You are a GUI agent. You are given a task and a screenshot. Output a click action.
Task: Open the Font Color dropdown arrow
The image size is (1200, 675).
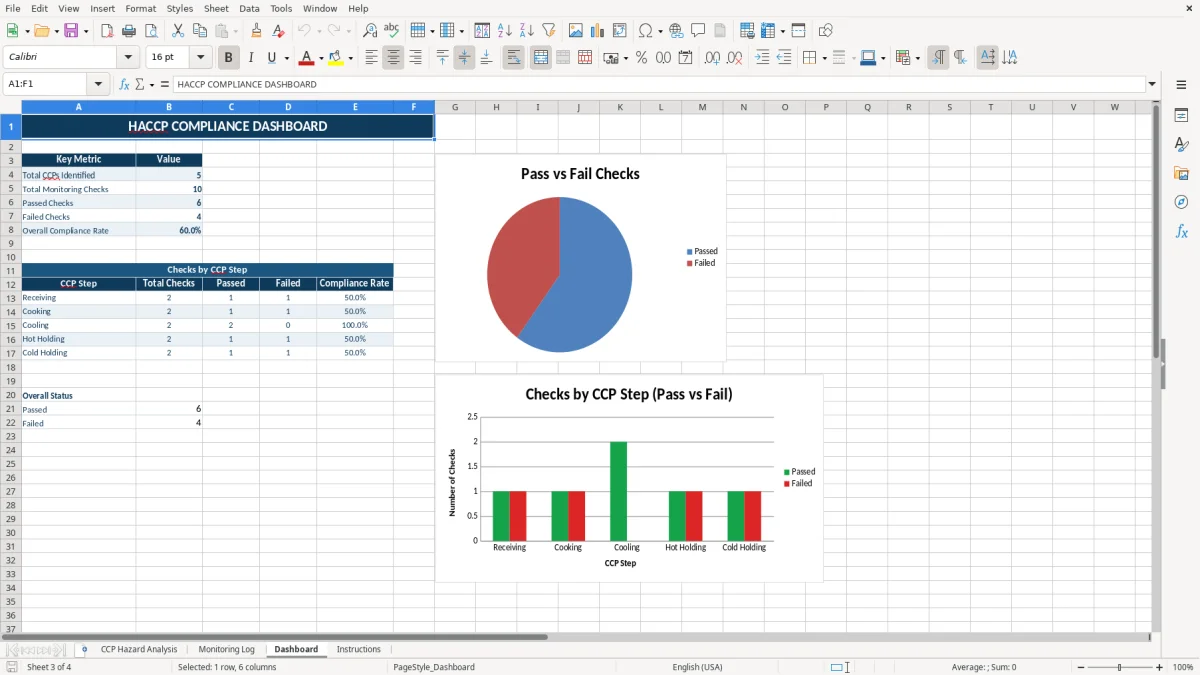click(320, 58)
